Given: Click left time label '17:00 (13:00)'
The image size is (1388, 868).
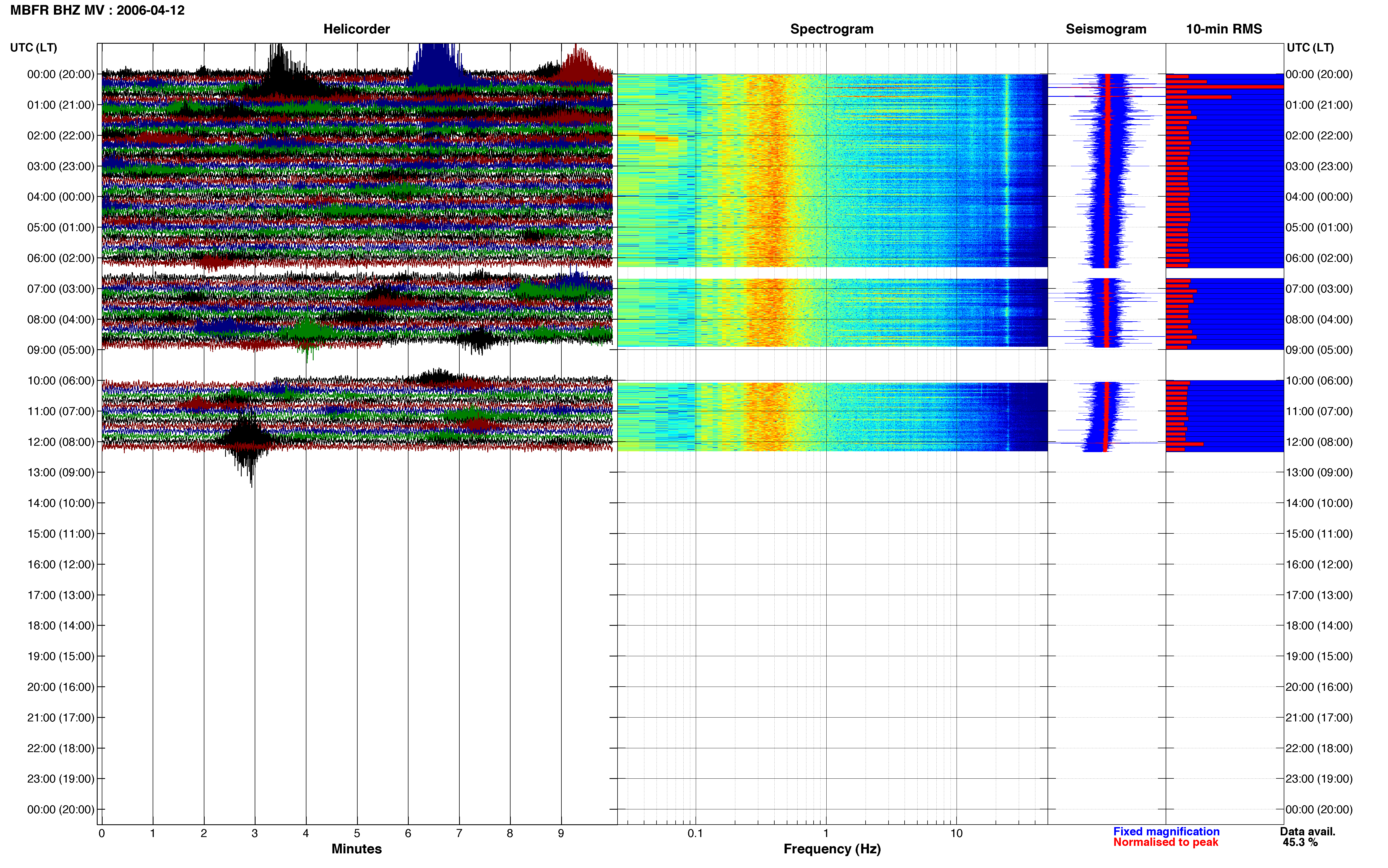Looking at the screenshot, I should click(x=60, y=595).
